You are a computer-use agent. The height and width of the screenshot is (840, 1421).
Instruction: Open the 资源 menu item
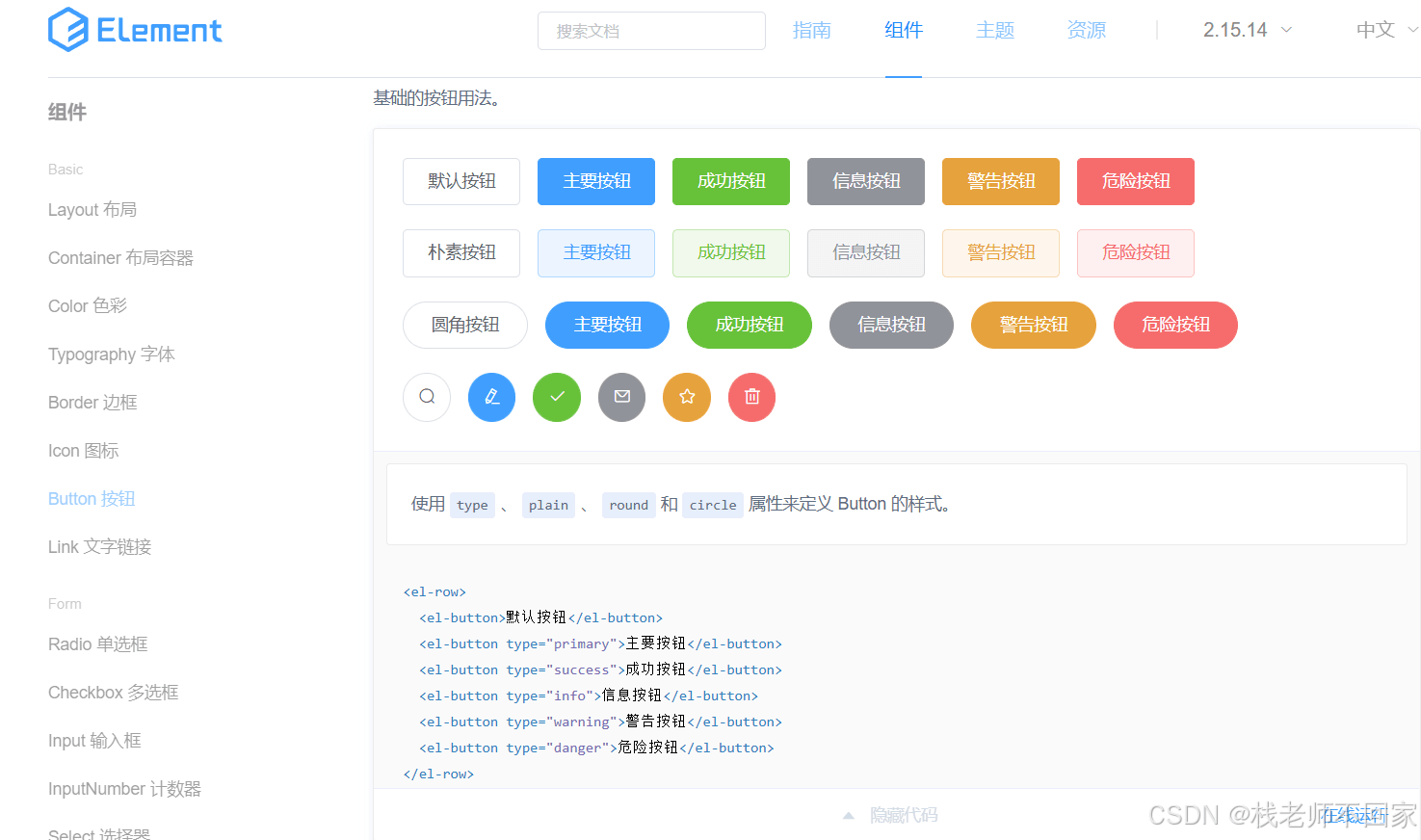1086,30
